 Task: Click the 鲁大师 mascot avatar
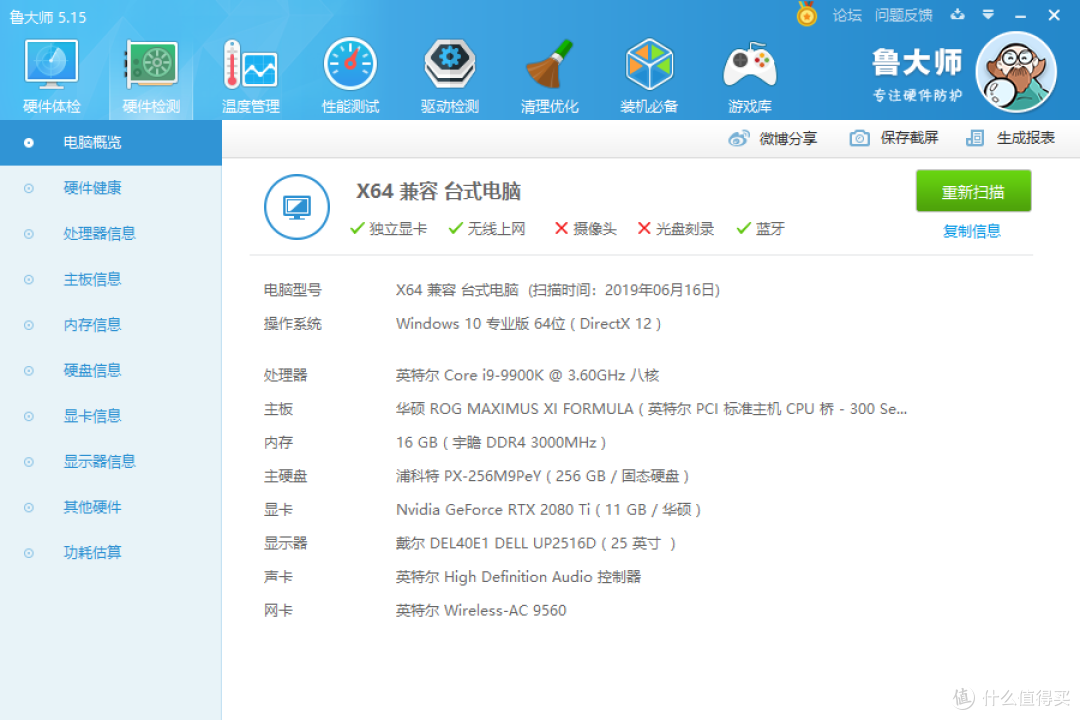tap(1016, 72)
